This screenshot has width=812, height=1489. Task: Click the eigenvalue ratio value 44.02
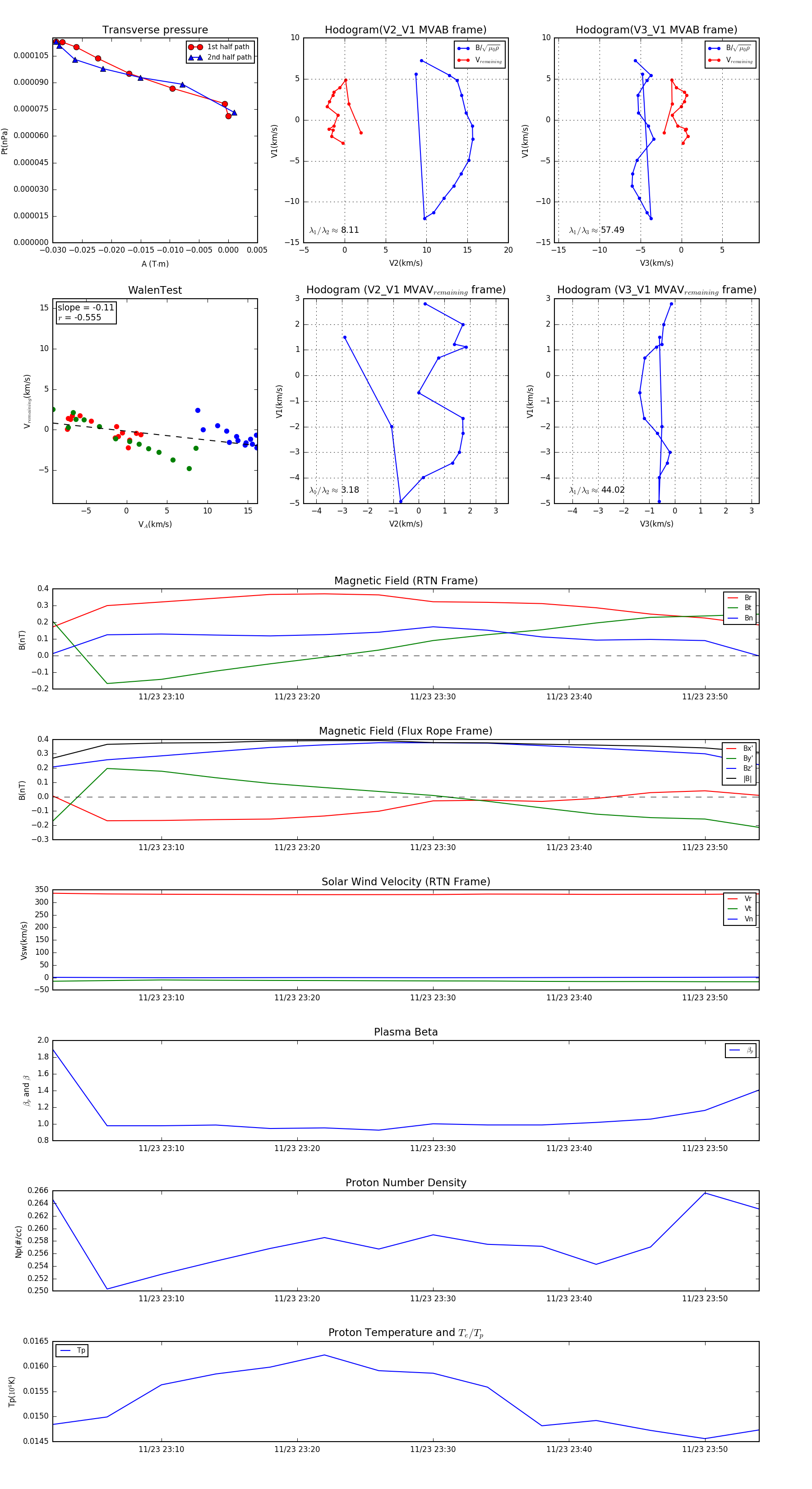(x=613, y=490)
